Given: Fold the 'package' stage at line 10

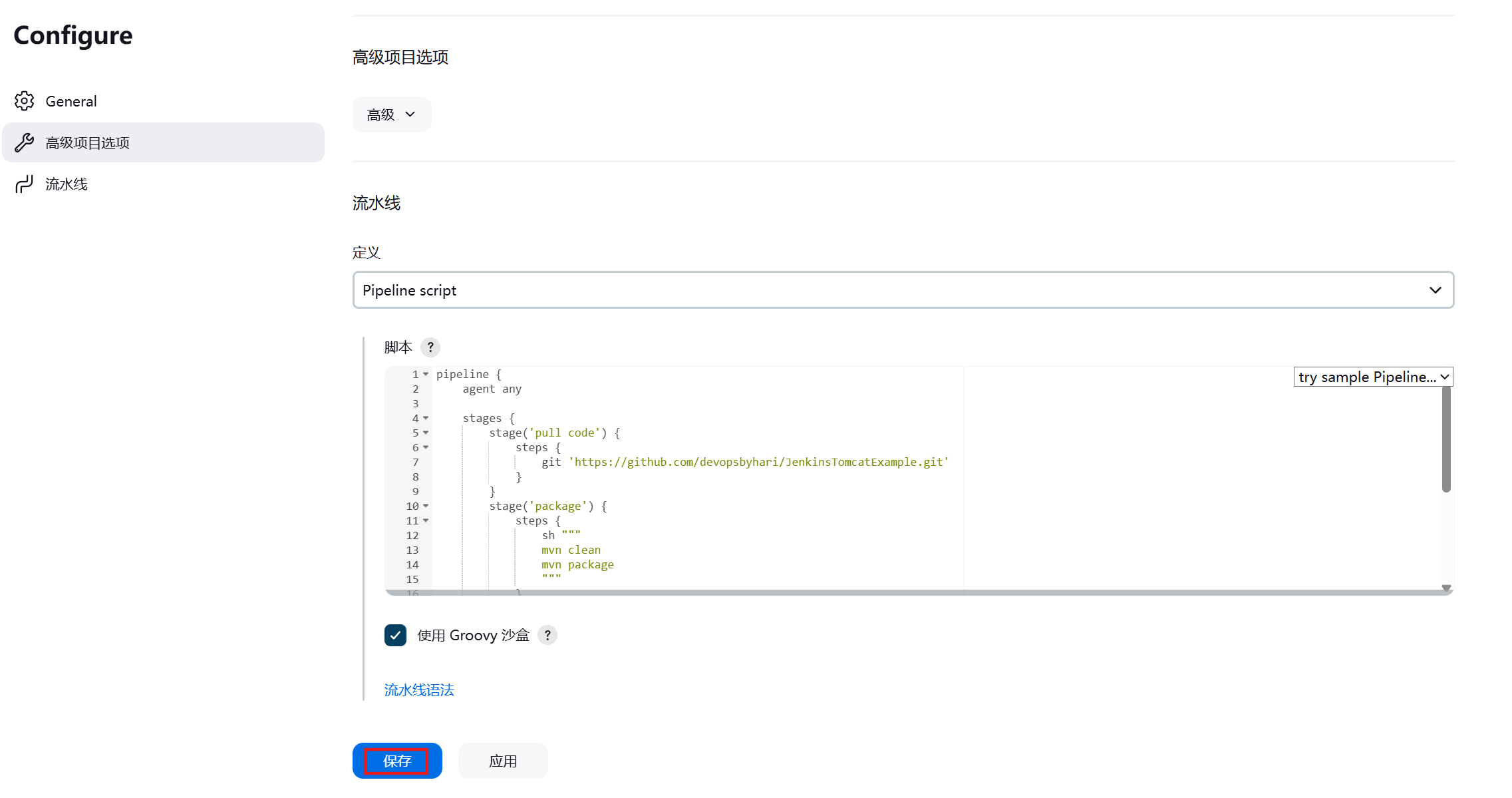Looking at the screenshot, I should 426,506.
